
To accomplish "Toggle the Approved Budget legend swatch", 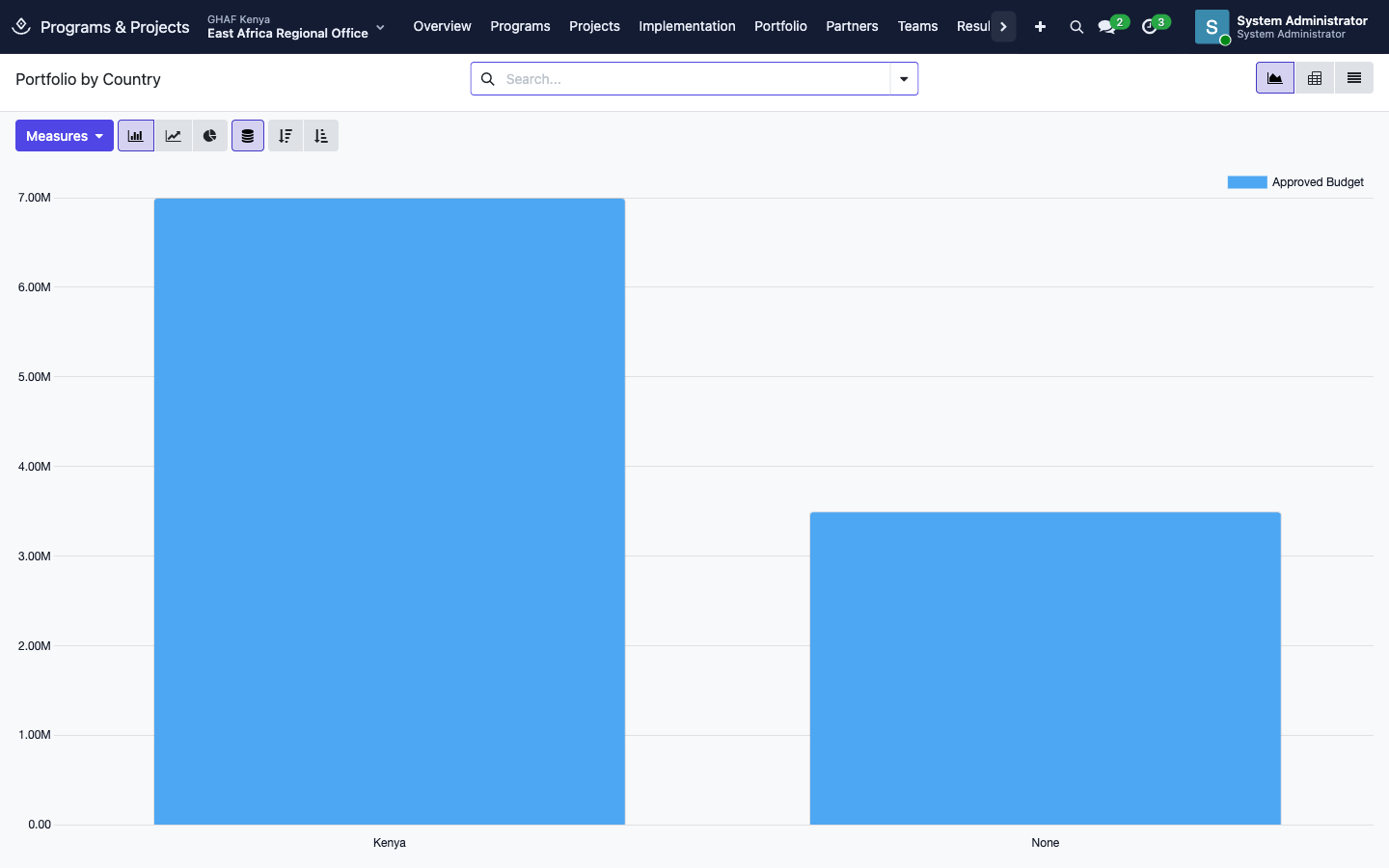I will pyautogui.click(x=1247, y=182).
